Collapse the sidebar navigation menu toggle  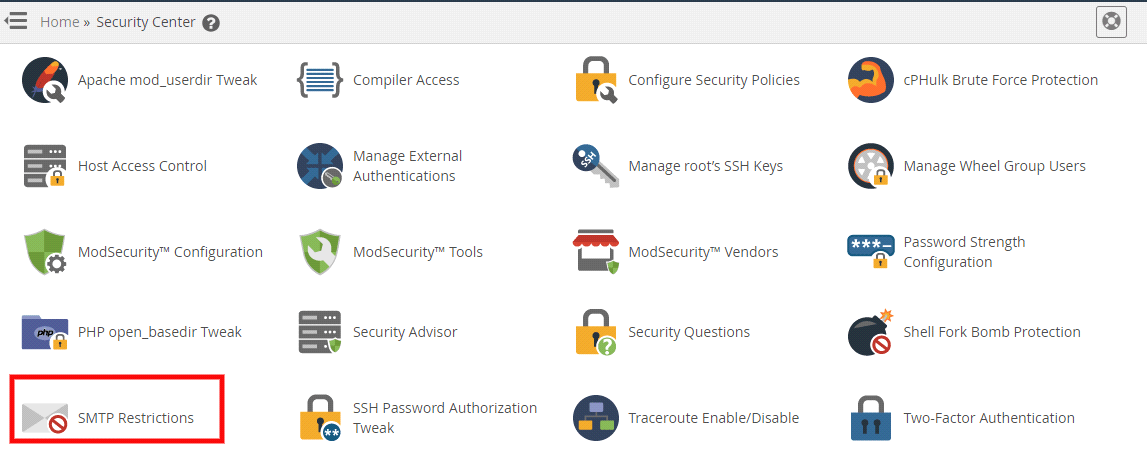[x=16, y=21]
